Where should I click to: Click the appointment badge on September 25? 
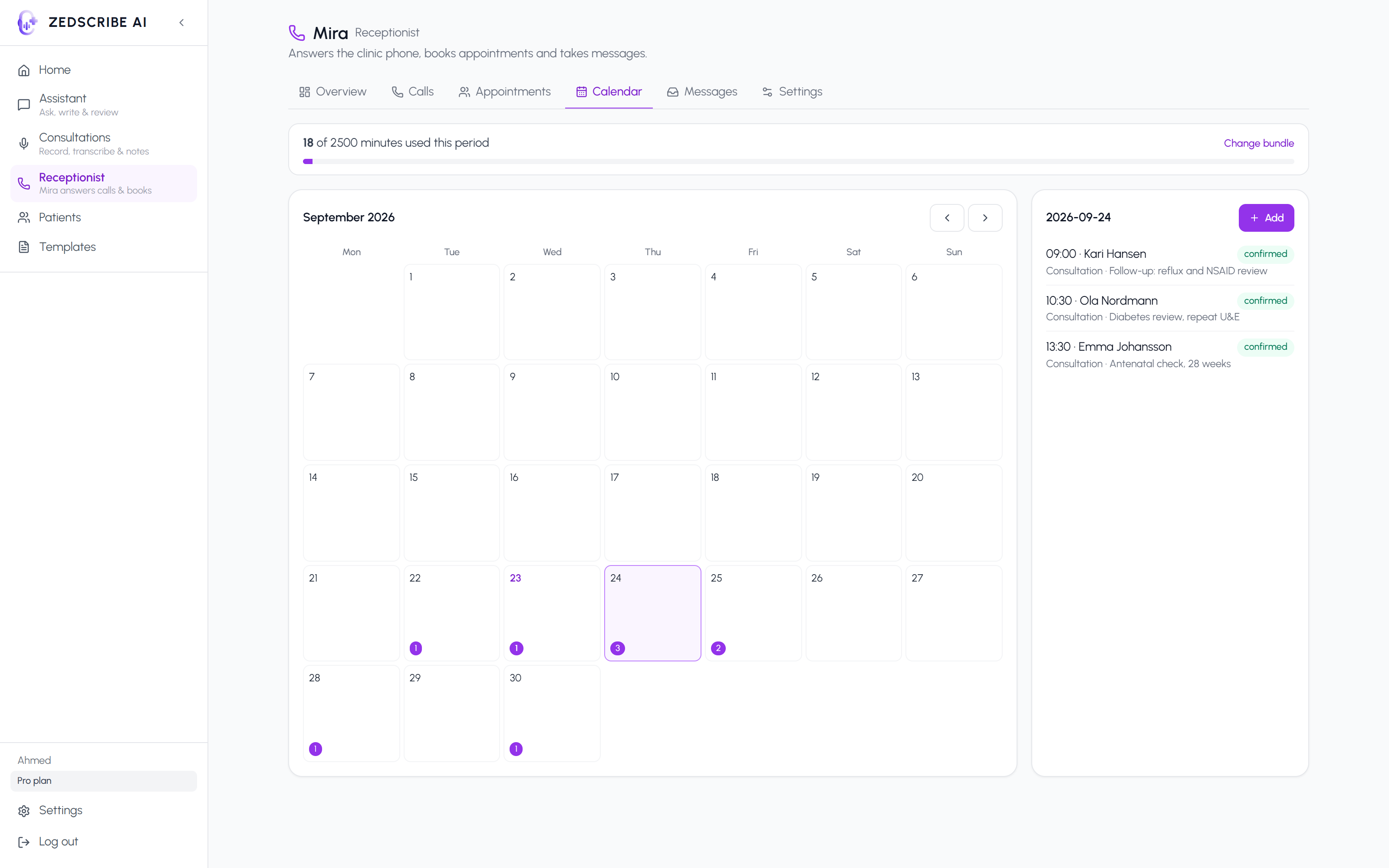click(x=718, y=648)
